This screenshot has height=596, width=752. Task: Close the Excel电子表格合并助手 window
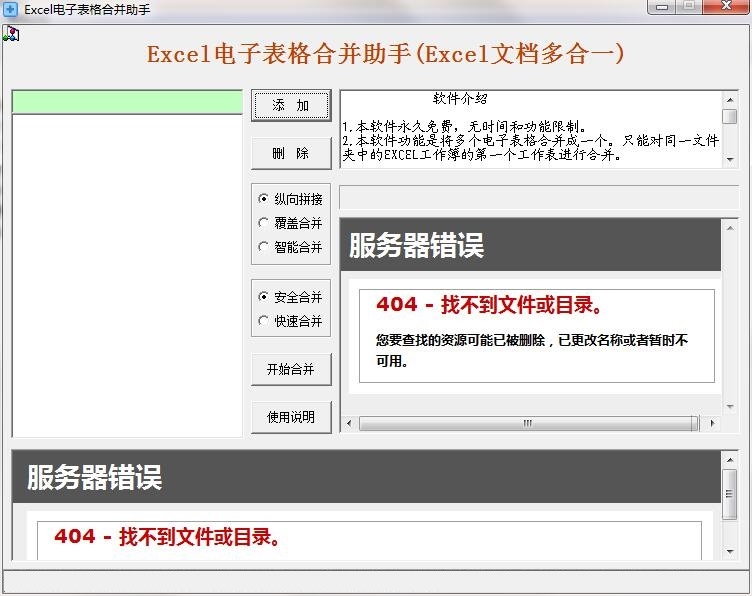(x=726, y=7)
